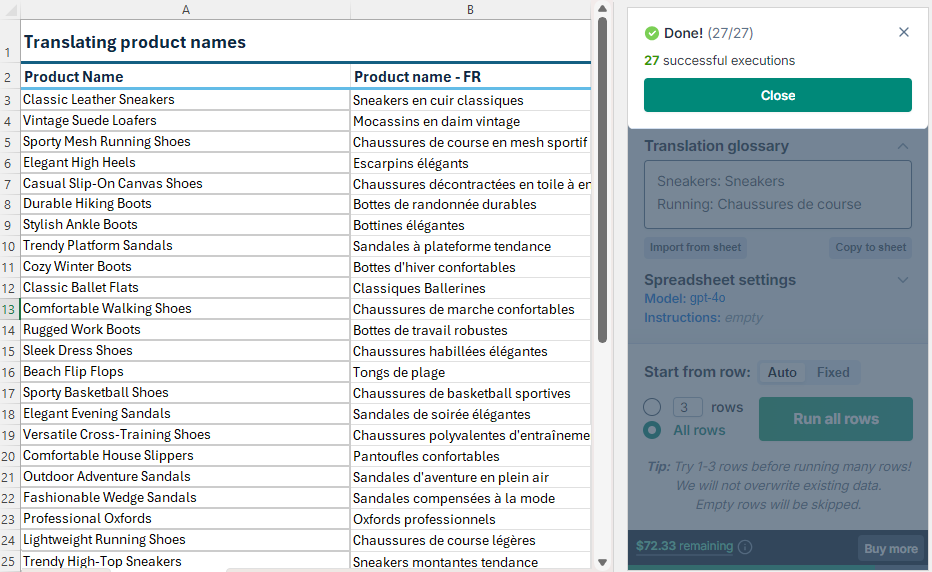Click scroll down arrow of the sheet scrollbar
The height and width of the screenshot is (572, 932).
tap(602, 562)
